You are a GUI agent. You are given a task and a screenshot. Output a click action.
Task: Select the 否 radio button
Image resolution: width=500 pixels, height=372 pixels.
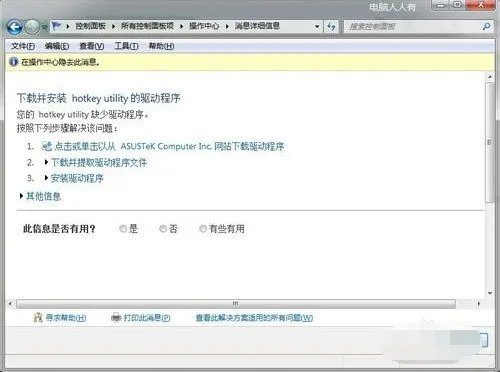coord(163,229)
